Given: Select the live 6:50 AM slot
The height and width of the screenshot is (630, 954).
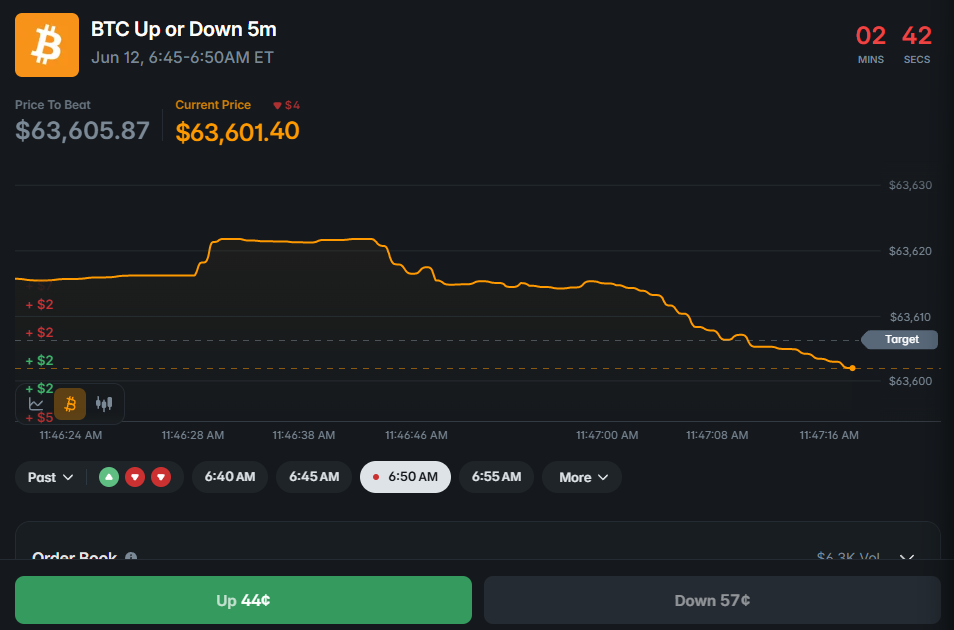Looking at the screenshot, I should tap(405, 477).
